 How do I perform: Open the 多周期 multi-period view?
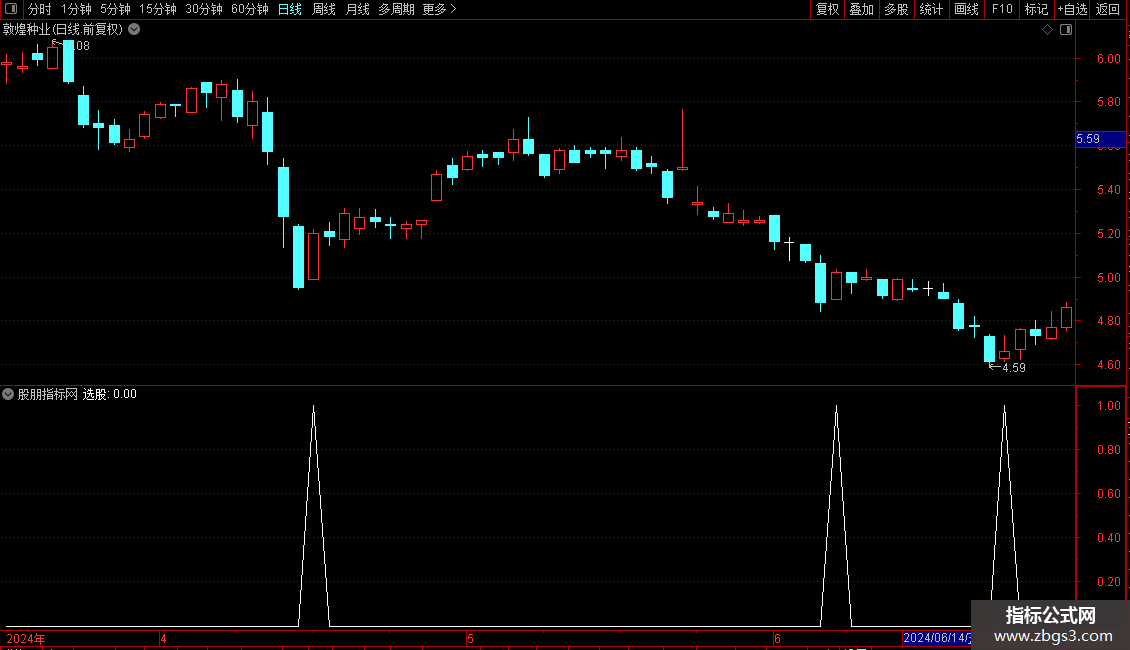[396, 9]
